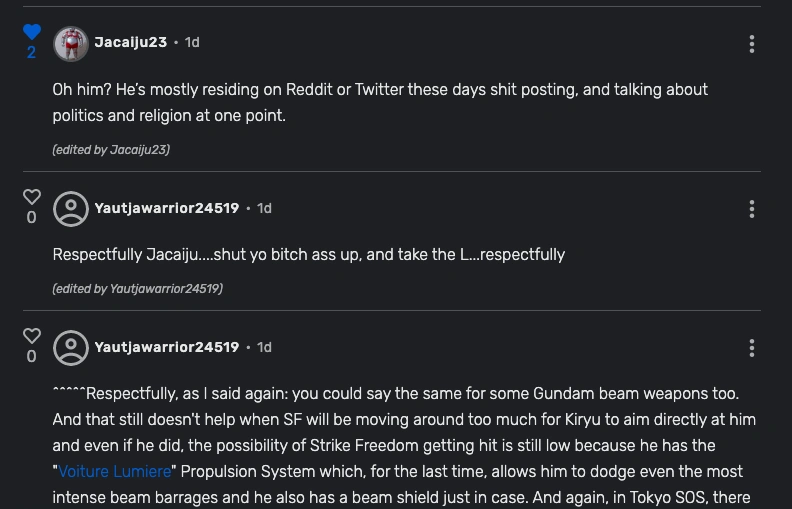This screenshot has width=792, height=509.
Task: Open the Yautjawarrior24519 username above the Gundam comment
Action: click(x=167, y=347)
